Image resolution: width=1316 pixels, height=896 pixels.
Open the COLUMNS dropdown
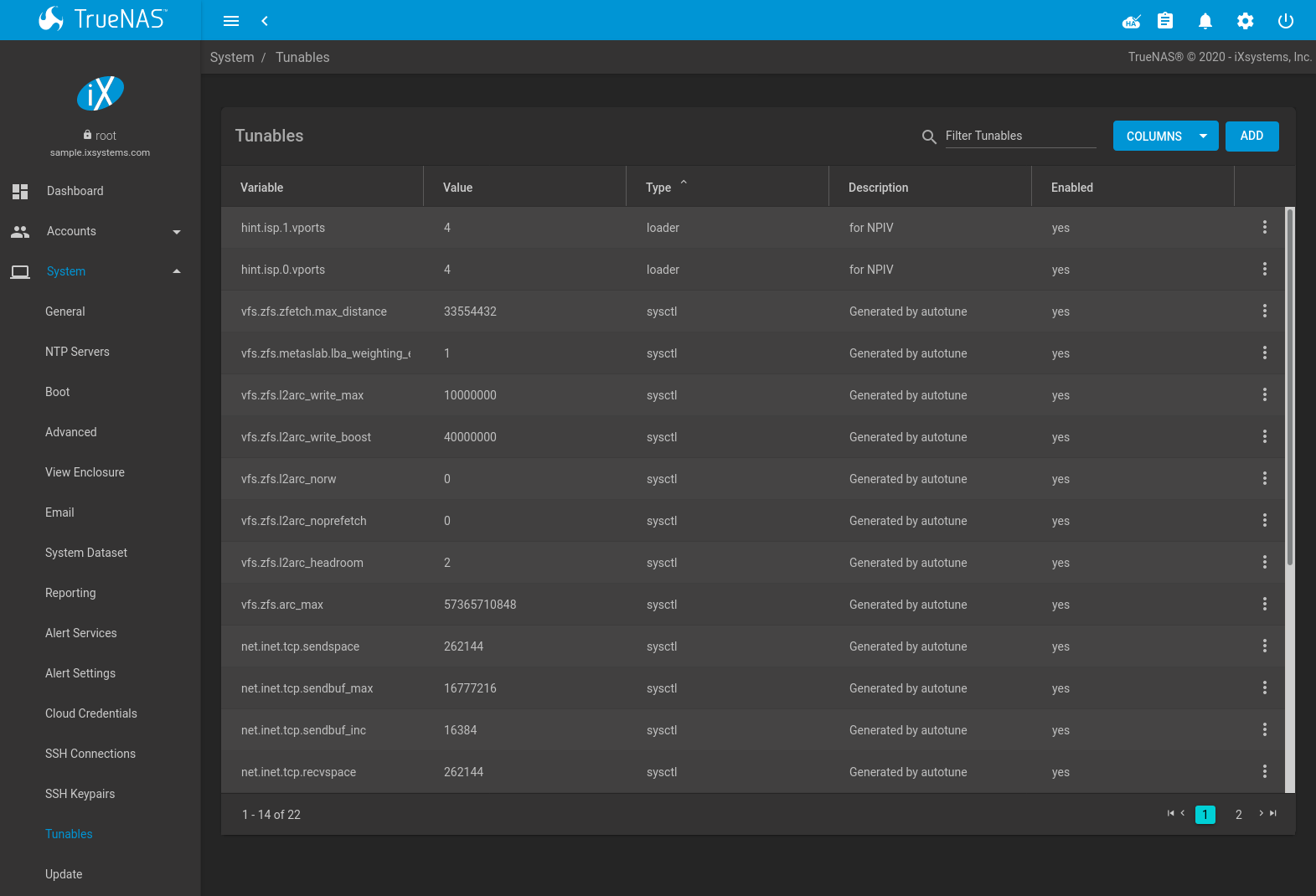[x=1165, y=136]
